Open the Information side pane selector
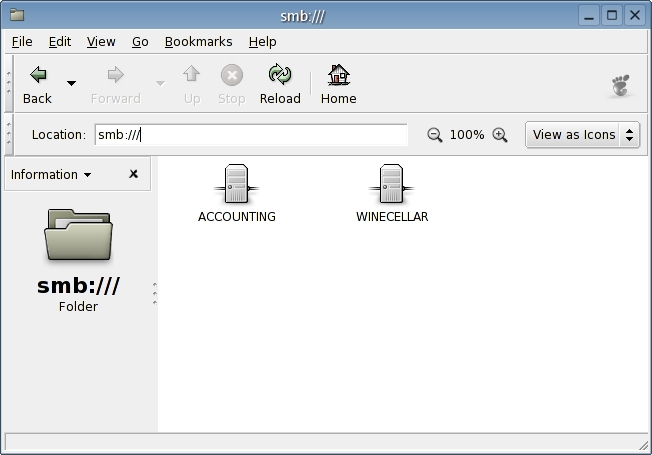 [x=51, y=174]
